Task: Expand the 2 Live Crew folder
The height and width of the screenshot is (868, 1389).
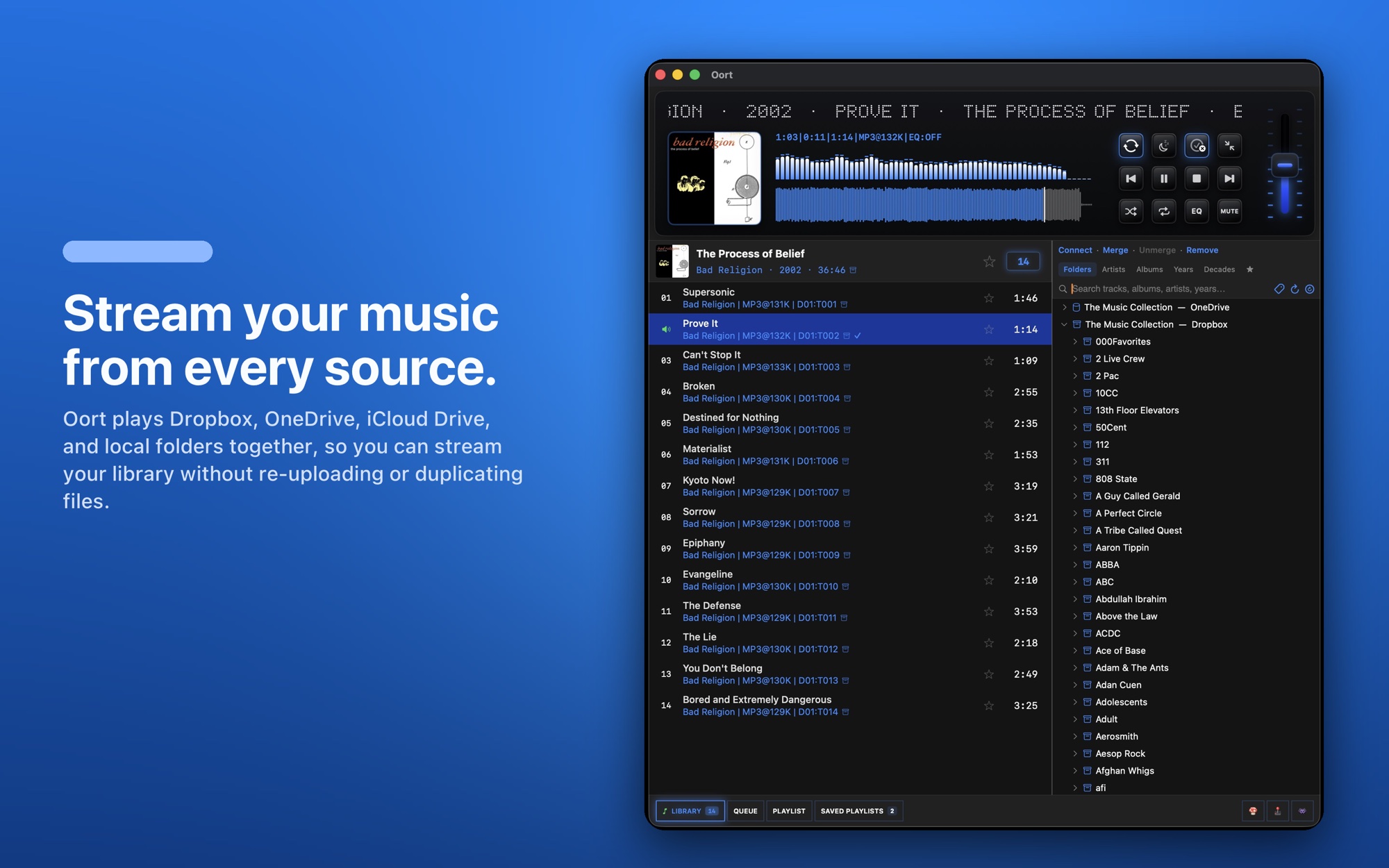Action: tap(1075, 359)
